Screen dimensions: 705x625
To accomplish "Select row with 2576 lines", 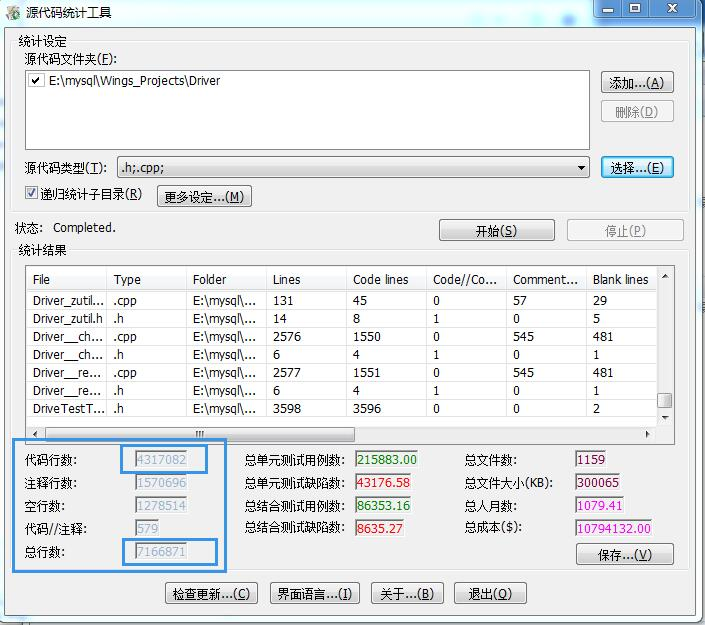I will (341, 337).
